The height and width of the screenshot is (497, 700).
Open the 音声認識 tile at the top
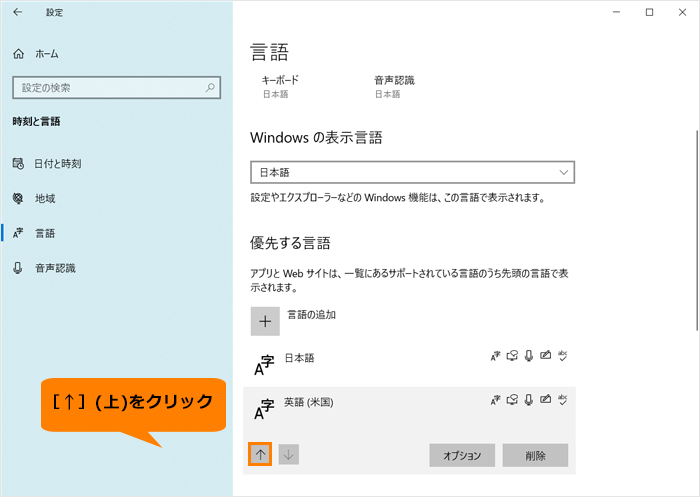[x=394, y=87]
